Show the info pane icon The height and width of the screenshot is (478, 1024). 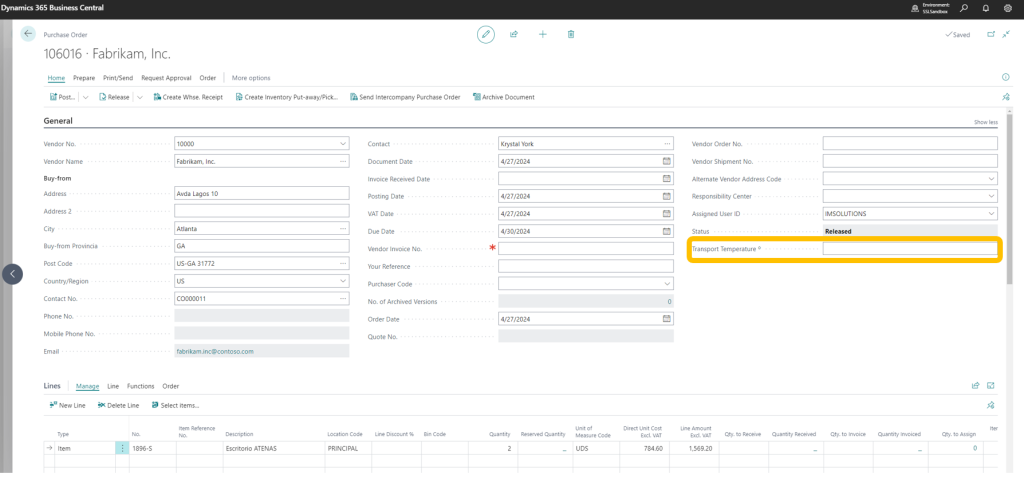point(1006,78)
